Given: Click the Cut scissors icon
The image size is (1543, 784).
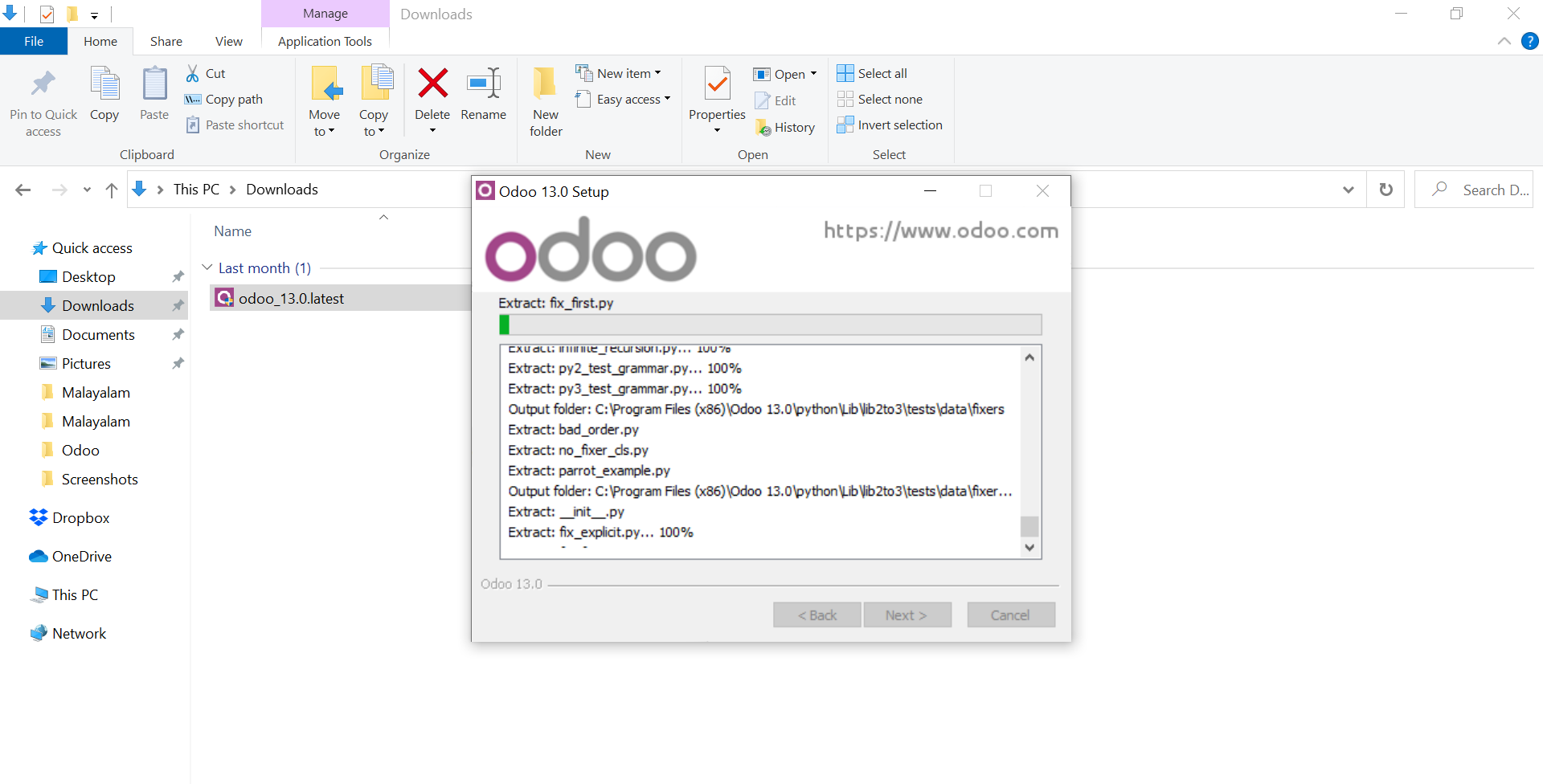Looking at the screenshot, I should (193, 74).
